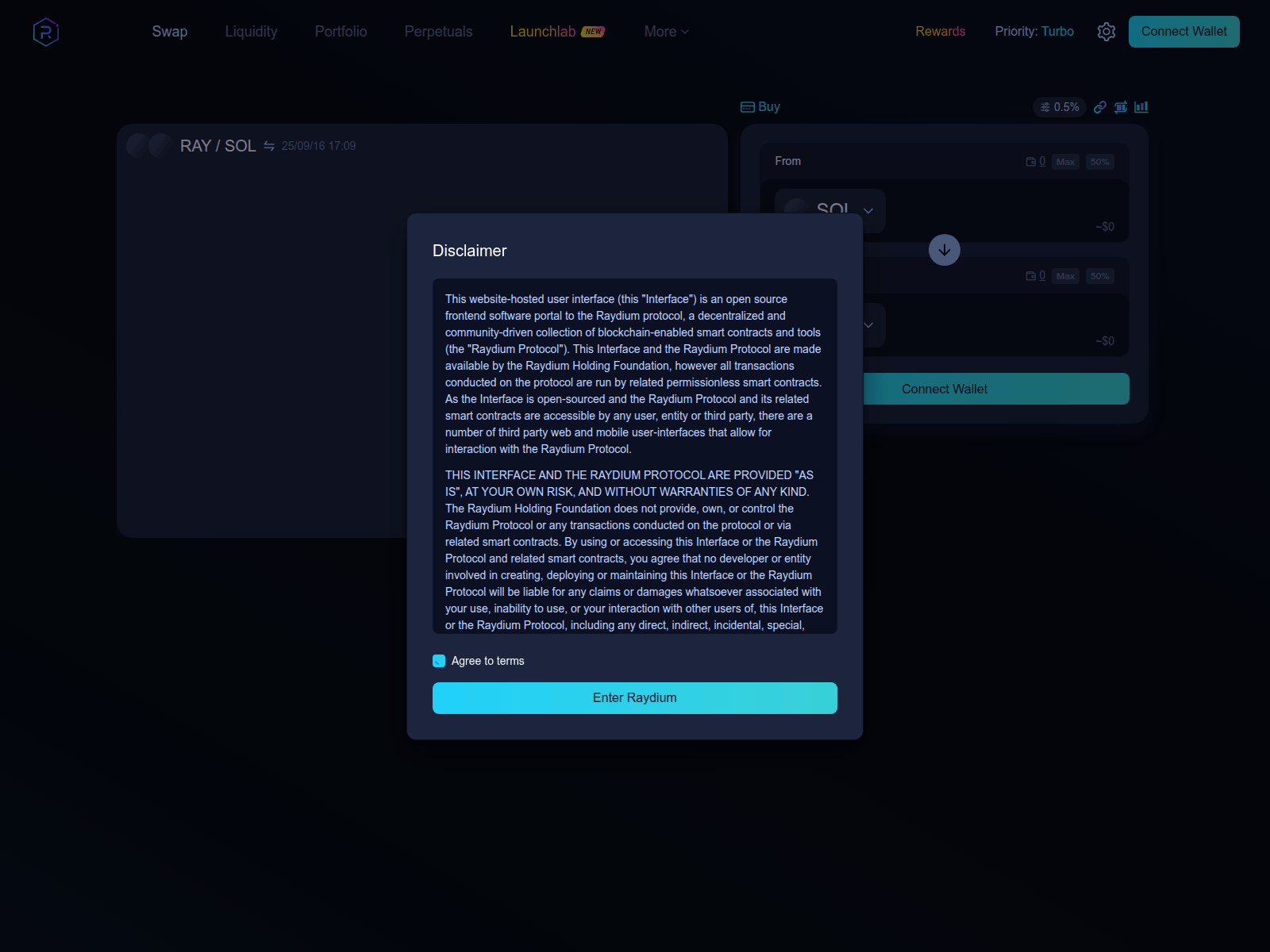
Task: Select the 'This website-hosted user interface' paragraph
Action: (x=634, y=374)
